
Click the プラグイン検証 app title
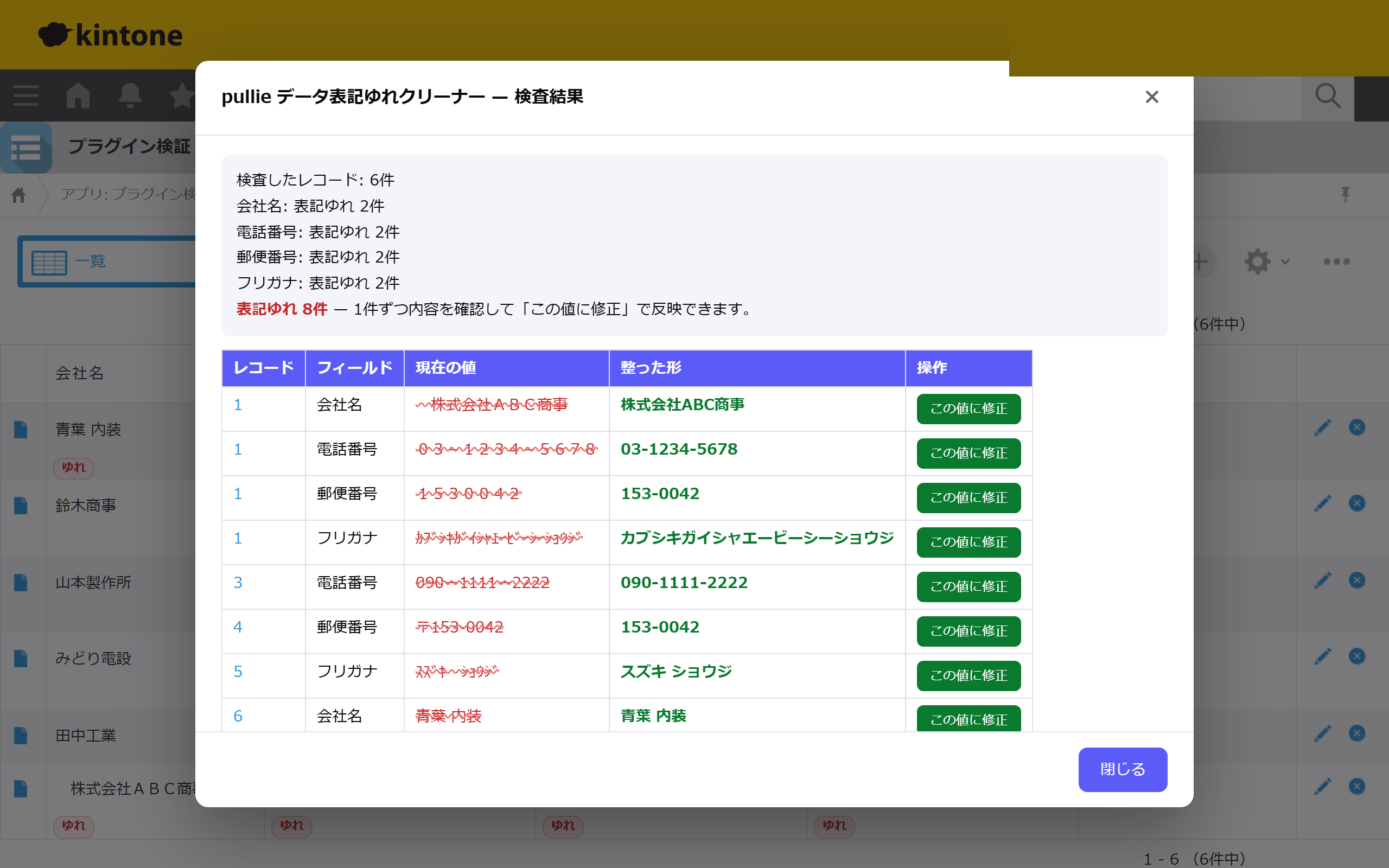[x=130, y=146]
